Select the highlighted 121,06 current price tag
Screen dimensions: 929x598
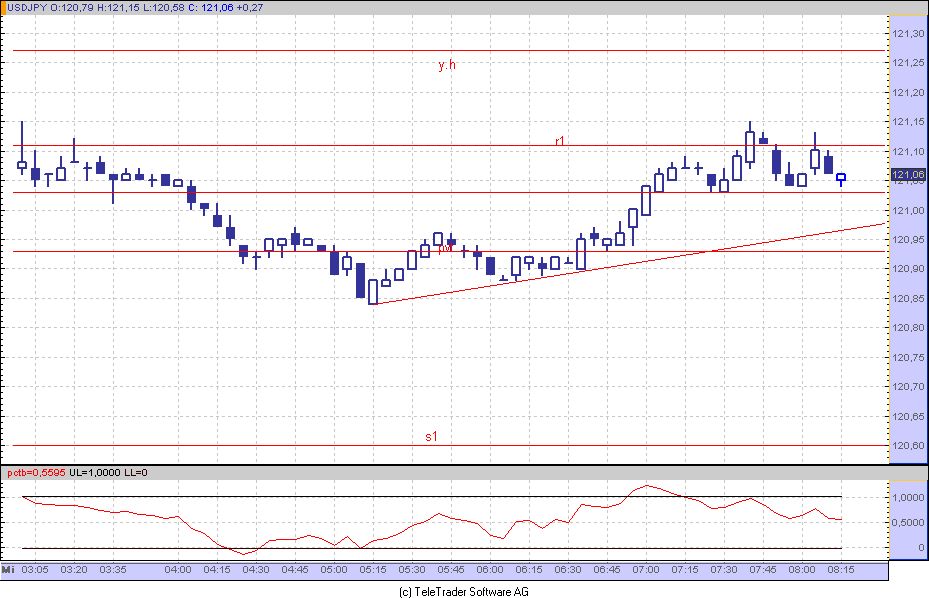pyautogui.click(x=907, y=174)
